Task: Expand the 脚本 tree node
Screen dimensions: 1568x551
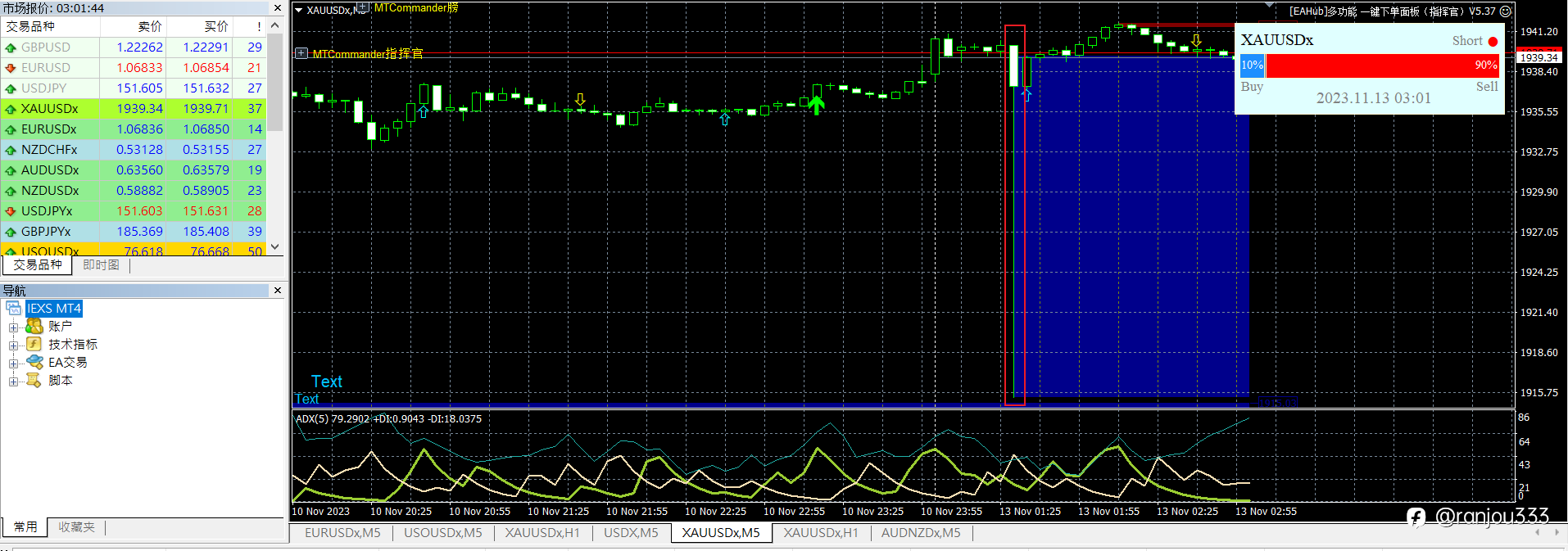Action: (x=13, y=381)
